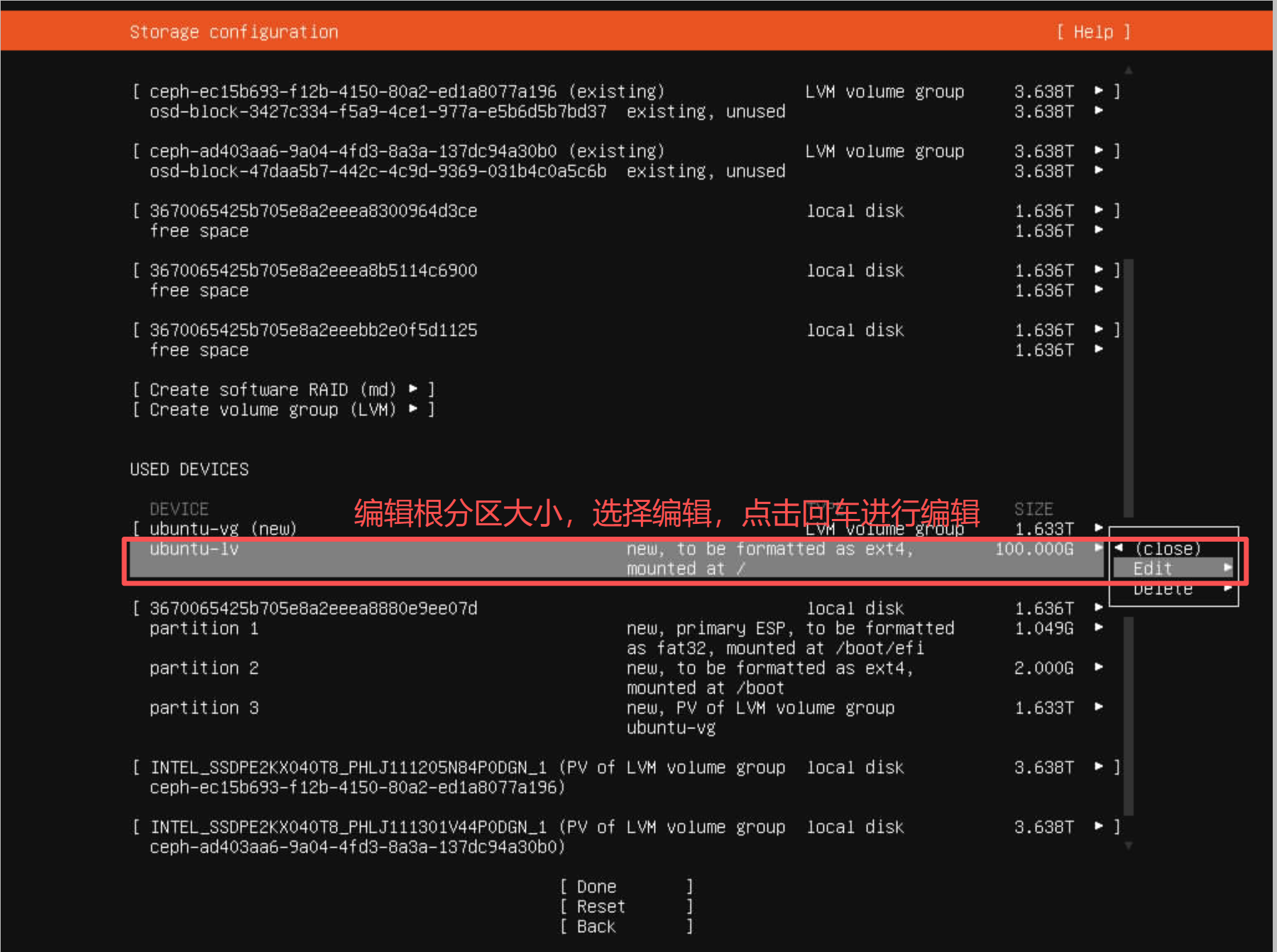Open arrow for ceph-ec15b693 volume group

tap(1099, 91)
